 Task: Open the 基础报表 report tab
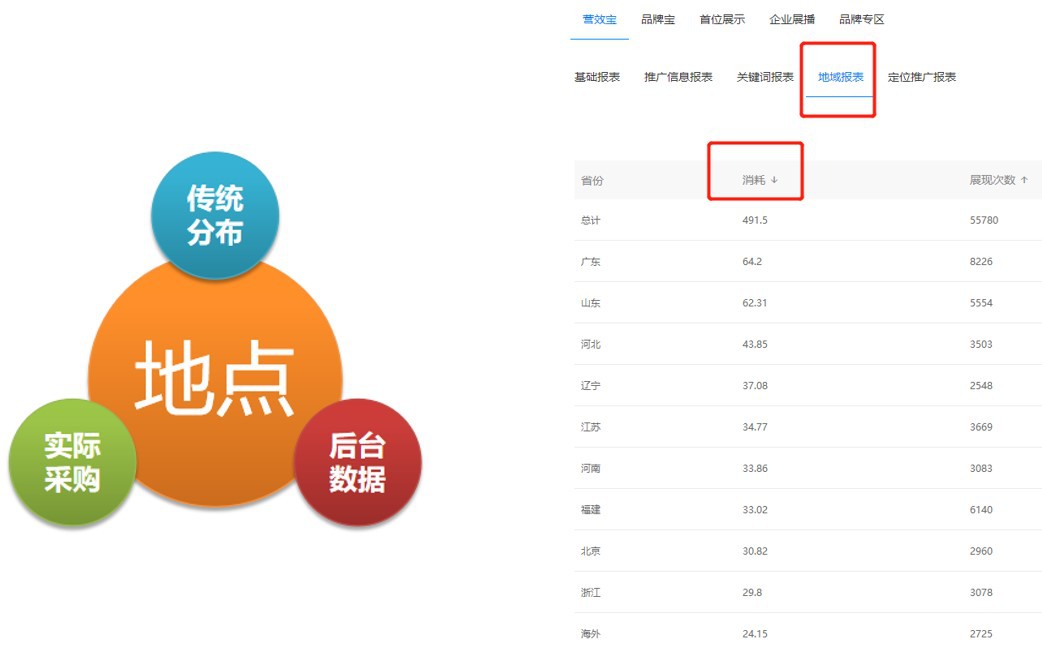coord(597,78)
